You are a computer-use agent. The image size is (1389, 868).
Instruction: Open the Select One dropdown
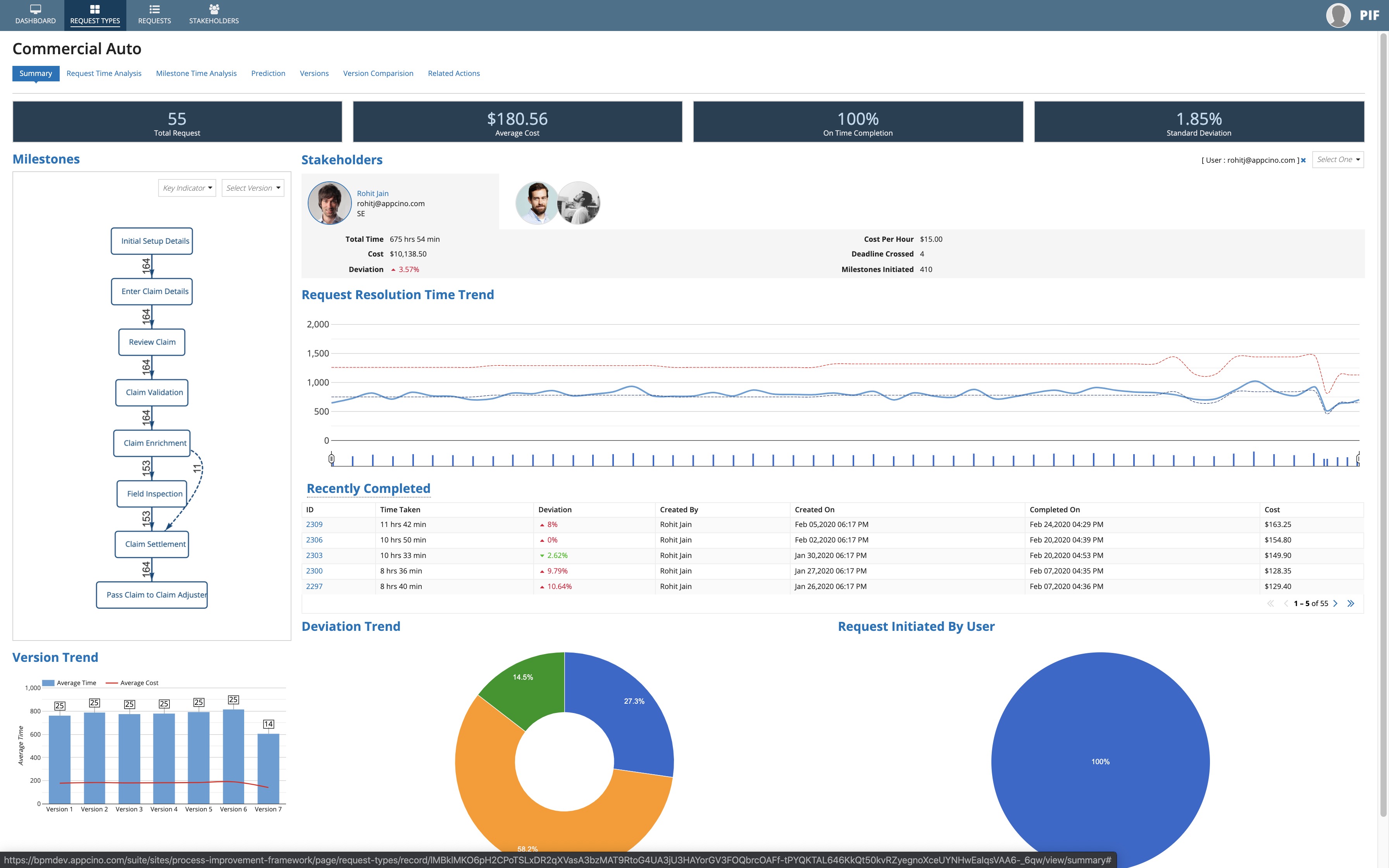[x=1338, y=160]
